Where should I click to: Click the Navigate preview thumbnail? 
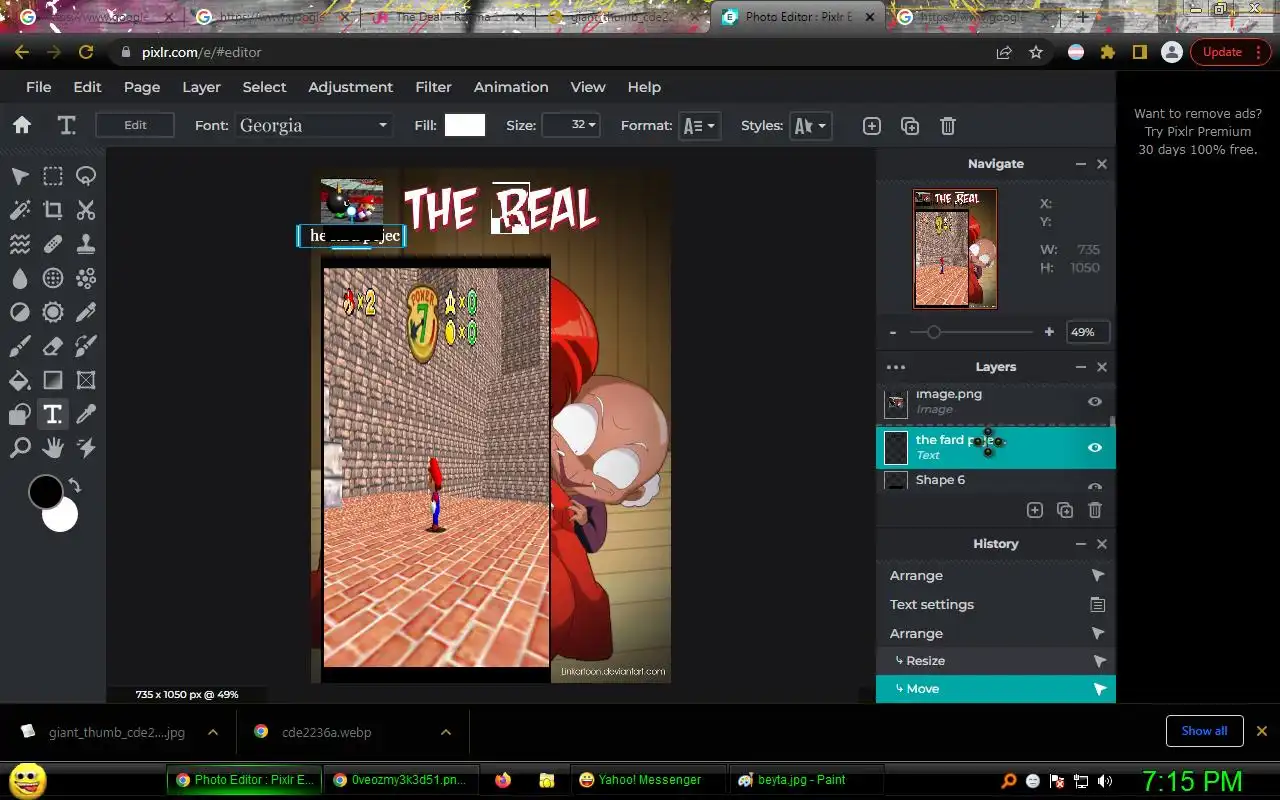[955, 249]
